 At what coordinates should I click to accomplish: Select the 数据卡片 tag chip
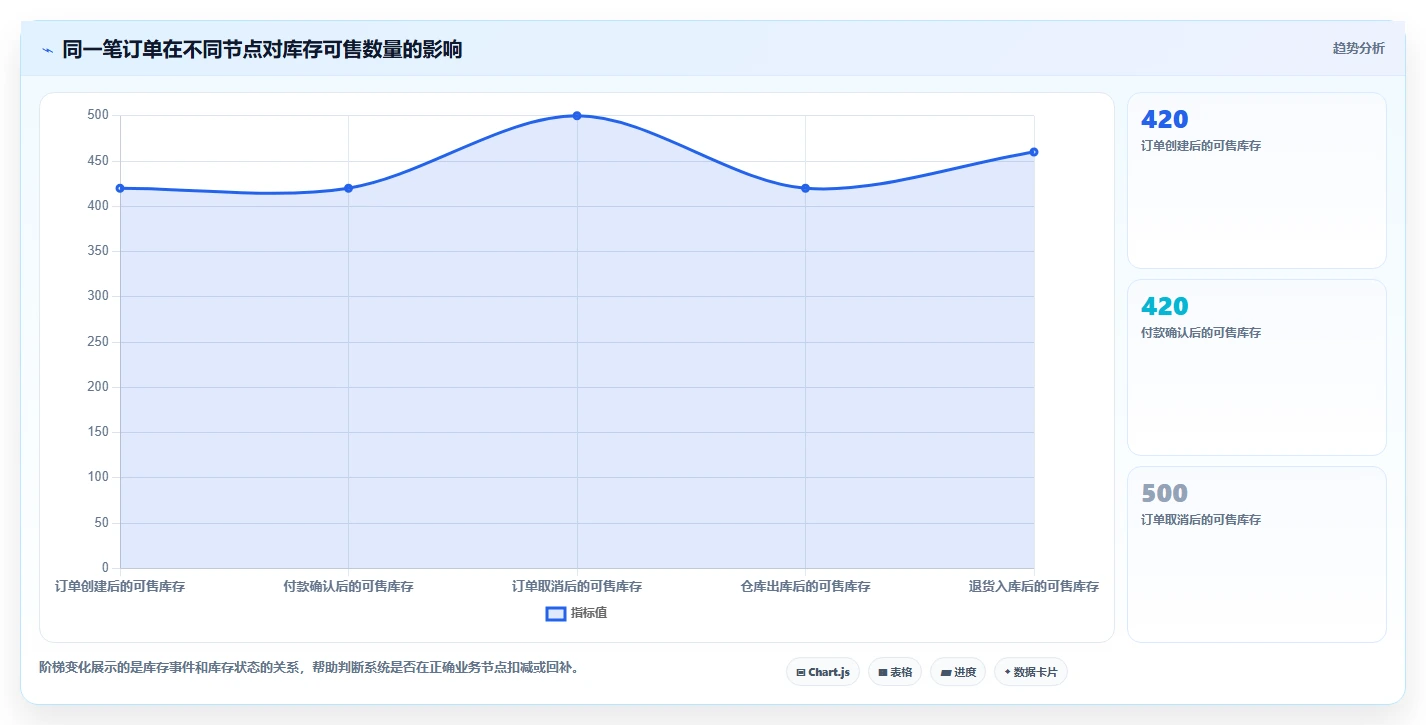(1031, 672)
